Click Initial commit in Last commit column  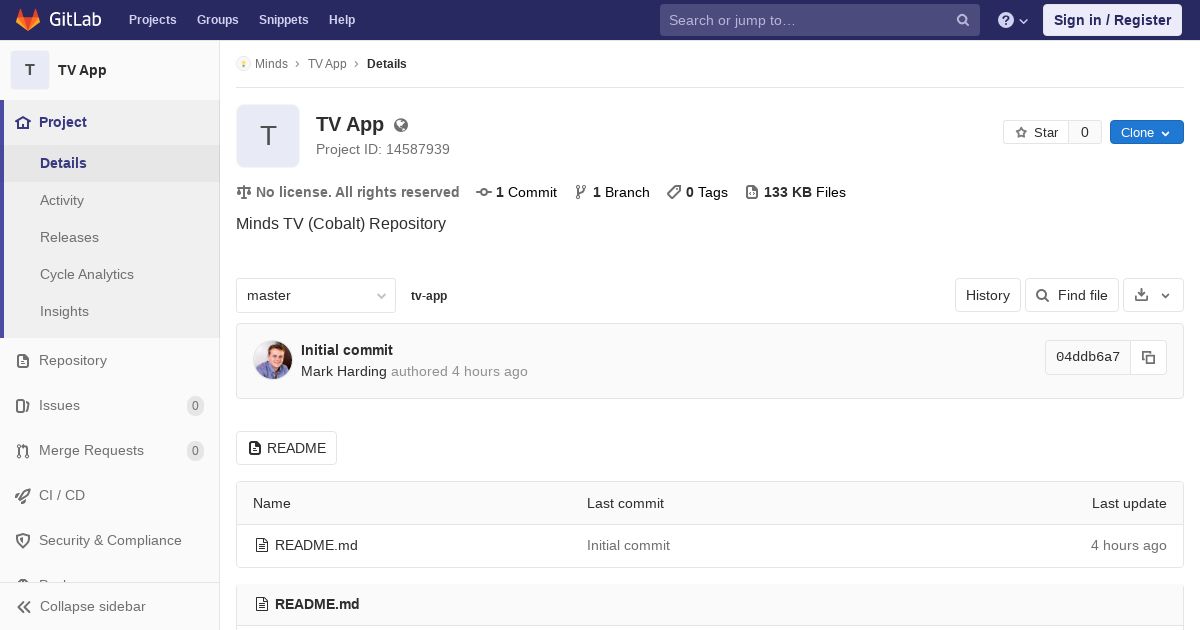(628, 546)
